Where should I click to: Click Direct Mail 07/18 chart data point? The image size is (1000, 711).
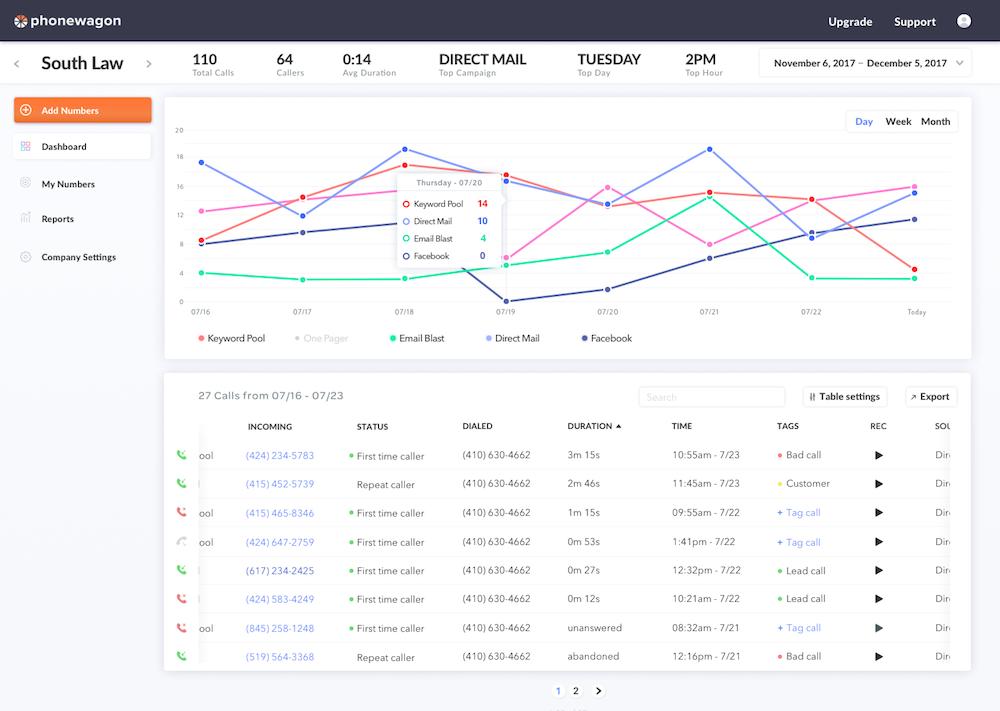[405, 149]
